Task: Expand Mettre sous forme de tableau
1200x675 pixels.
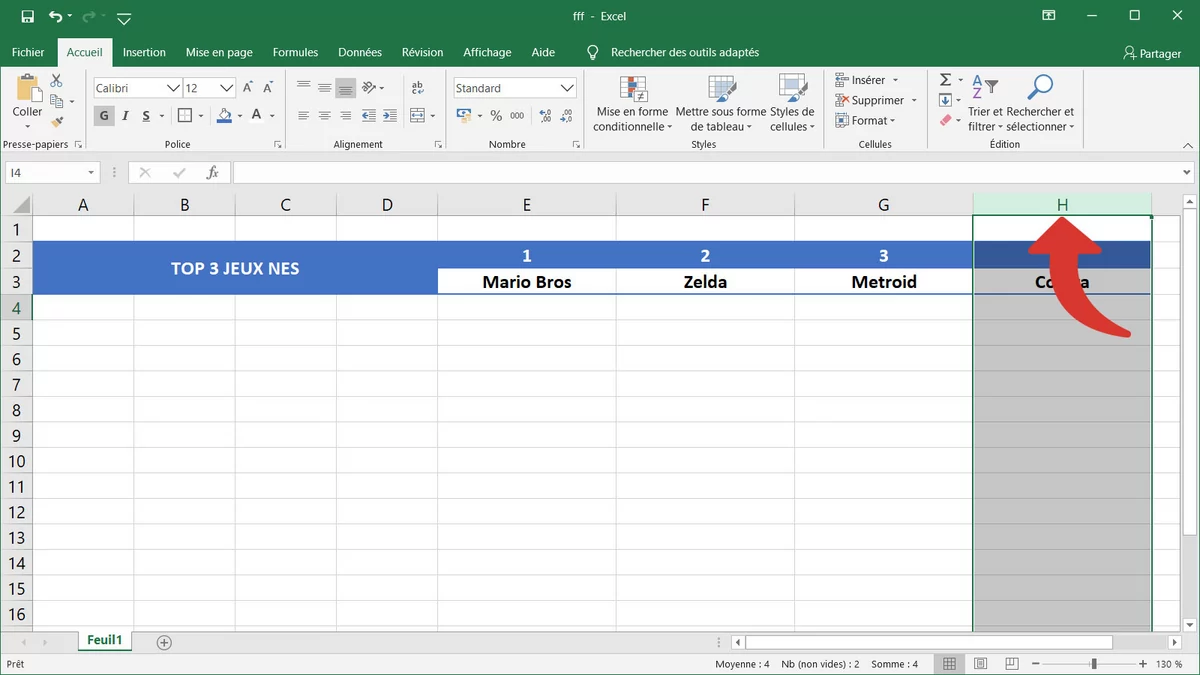Action: (x=720, y=103)
